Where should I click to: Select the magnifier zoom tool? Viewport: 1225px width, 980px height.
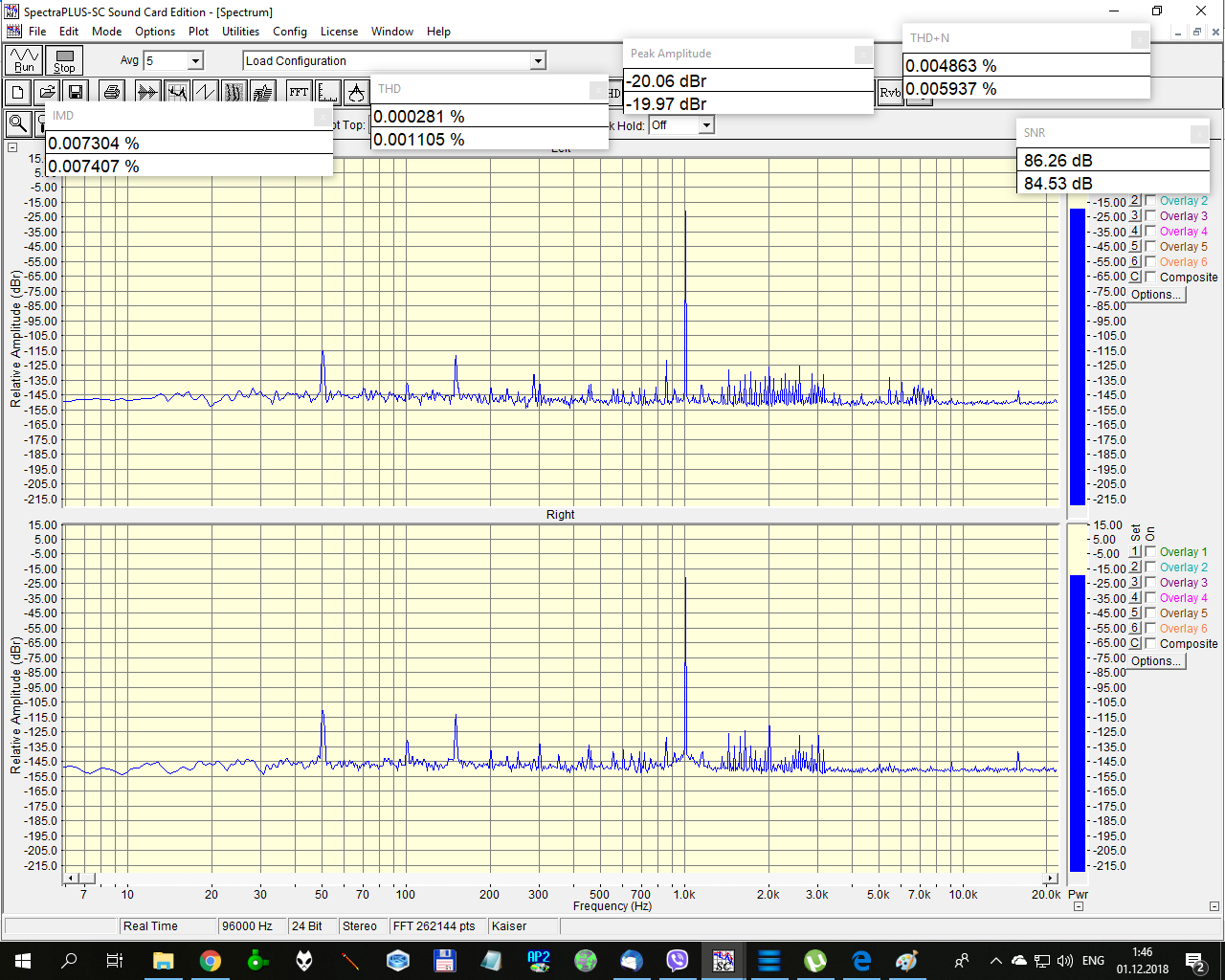click(18, 123)
